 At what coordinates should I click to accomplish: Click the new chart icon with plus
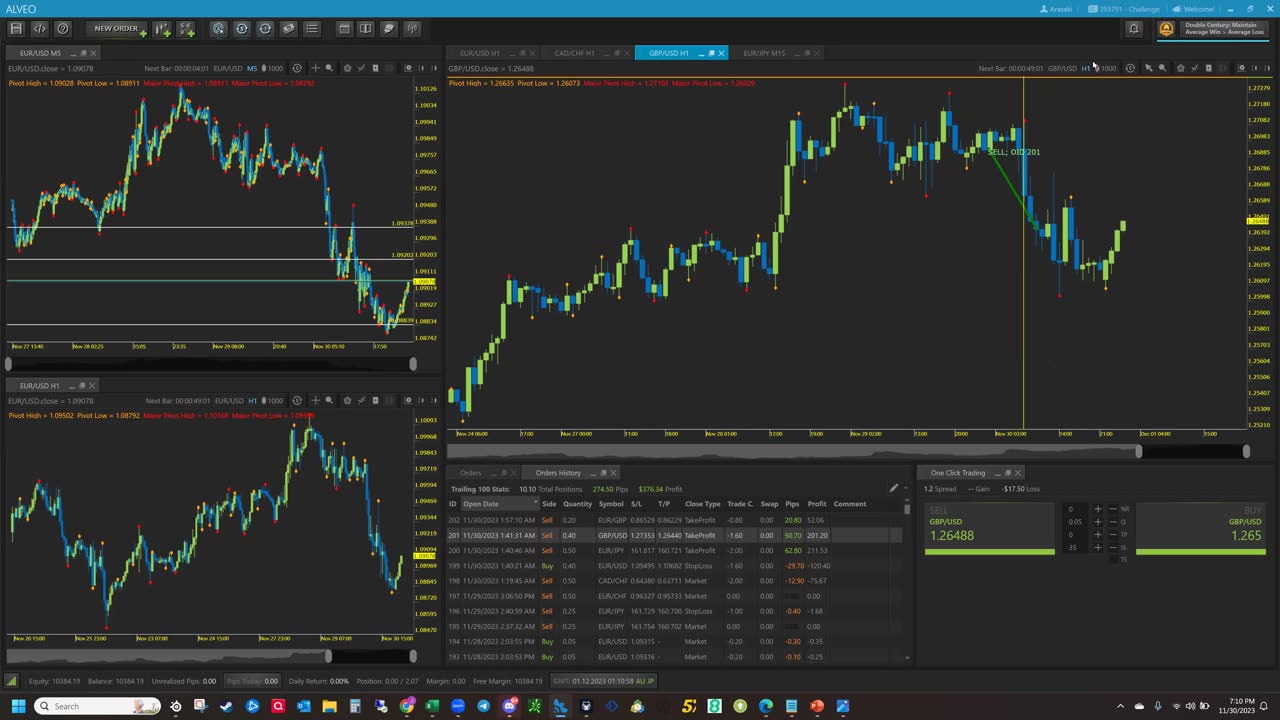[x=162, y=29]
